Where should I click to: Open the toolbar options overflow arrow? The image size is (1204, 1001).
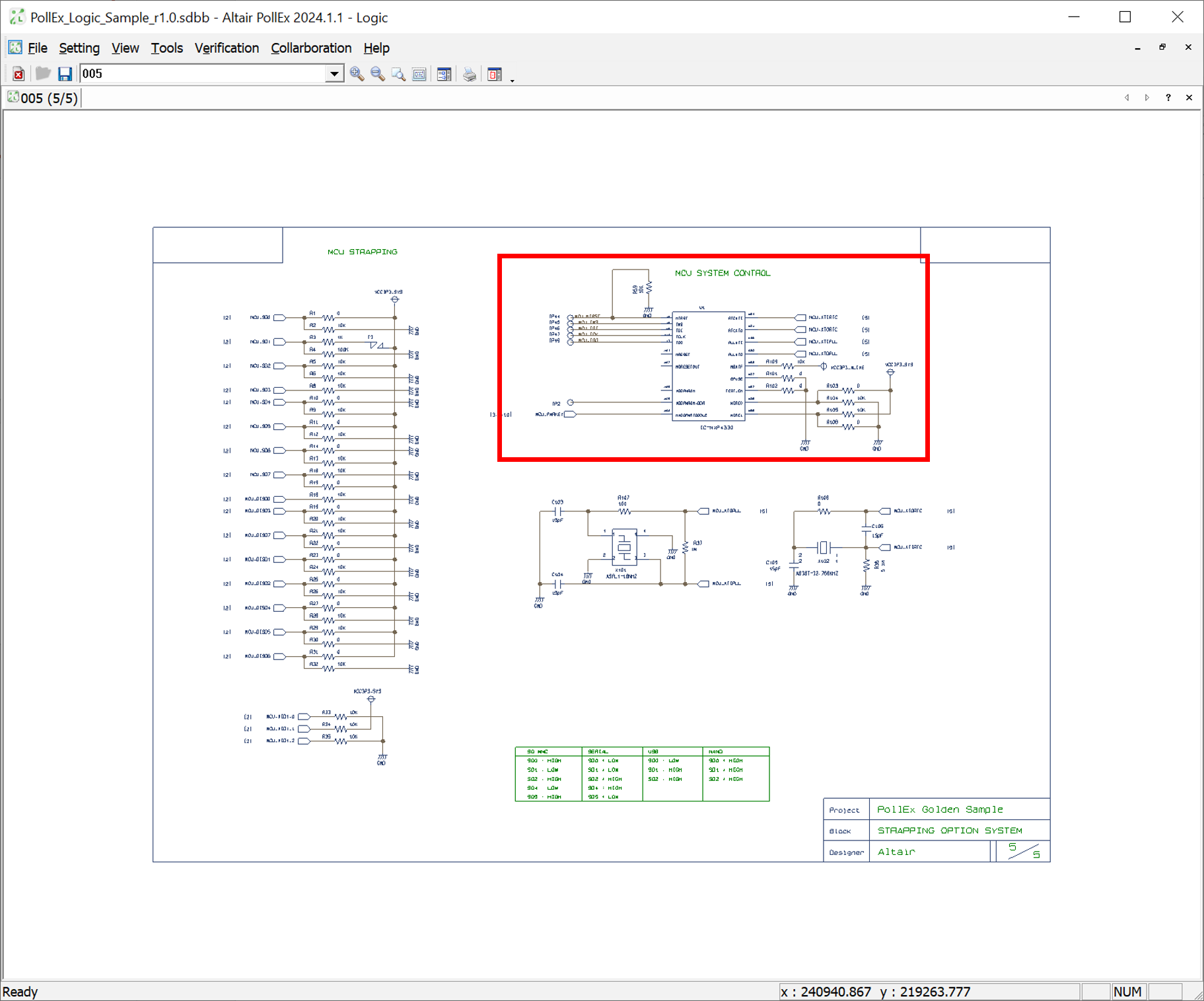(513, 80)
